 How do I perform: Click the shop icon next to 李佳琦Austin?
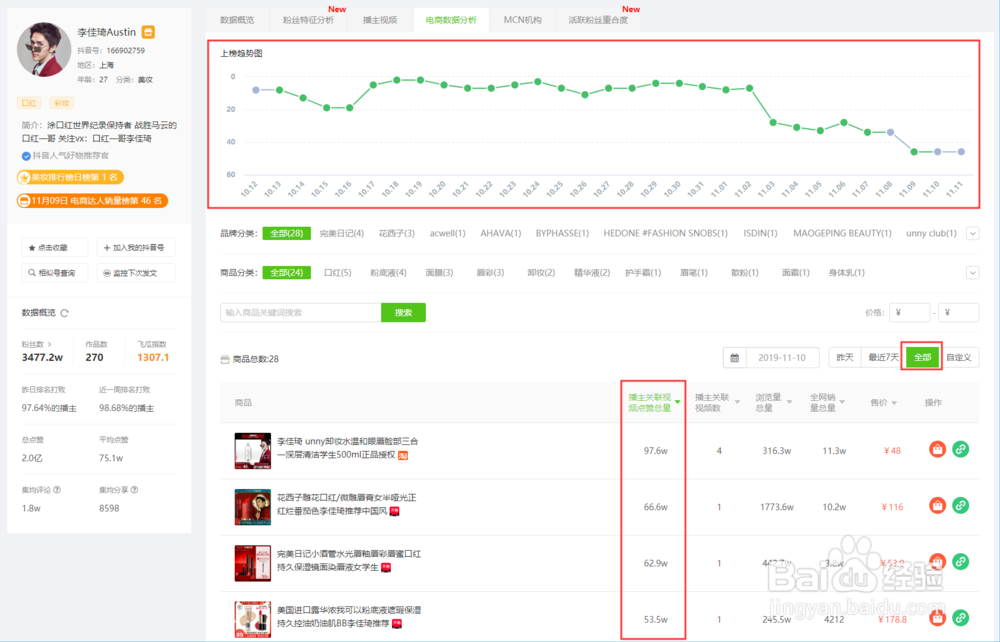148,32
